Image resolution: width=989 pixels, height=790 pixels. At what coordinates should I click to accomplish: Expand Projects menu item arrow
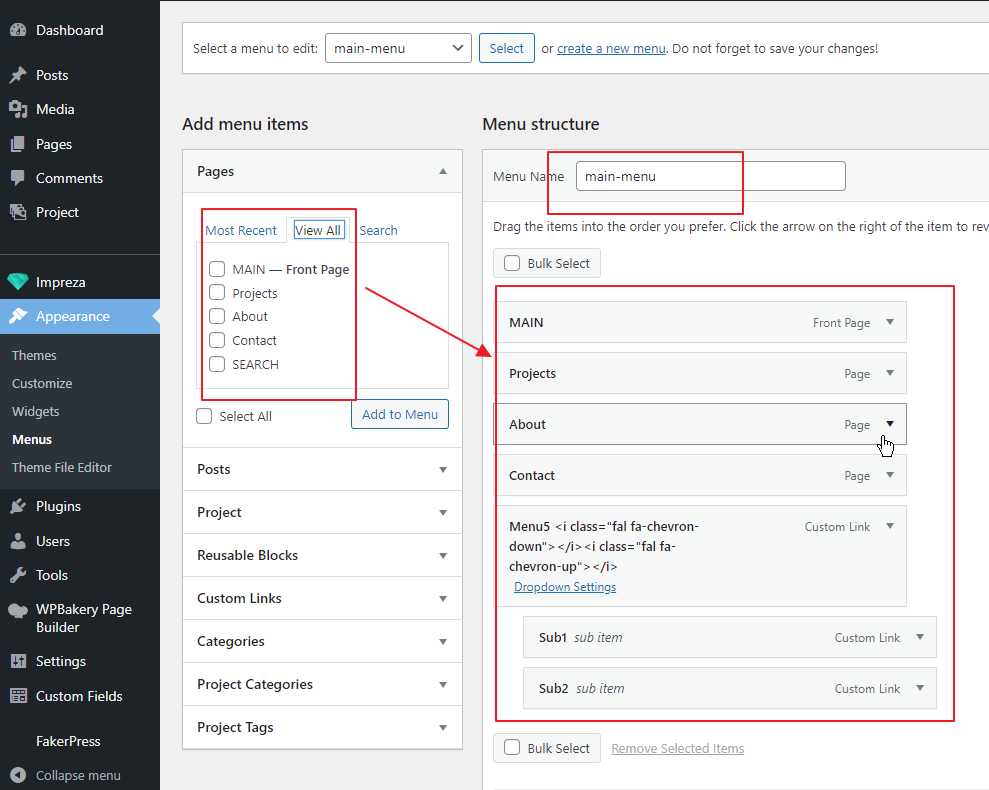point(890,374)
